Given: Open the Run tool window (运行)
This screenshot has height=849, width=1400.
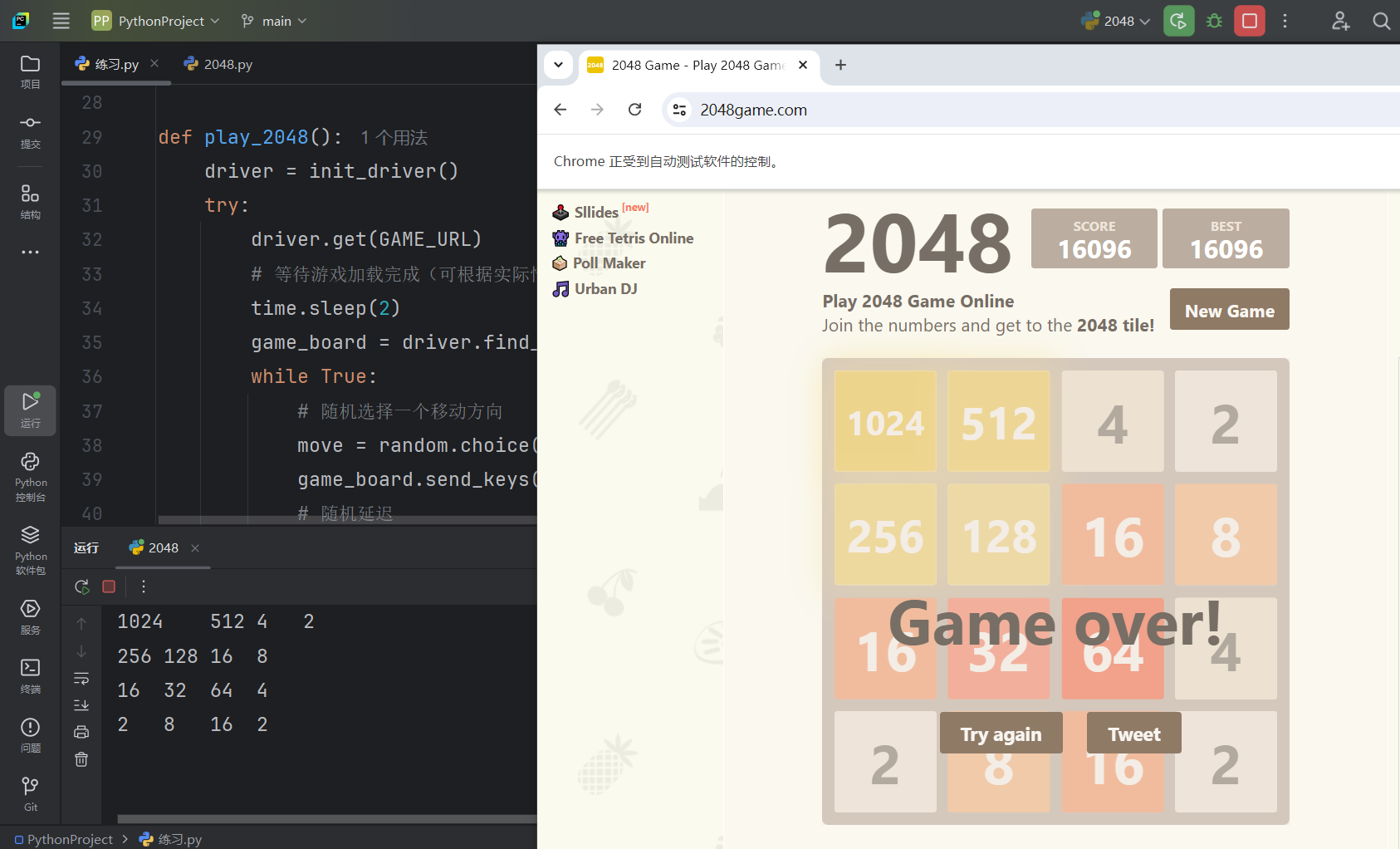Looking at the screenshot, I should click(30, 410).
